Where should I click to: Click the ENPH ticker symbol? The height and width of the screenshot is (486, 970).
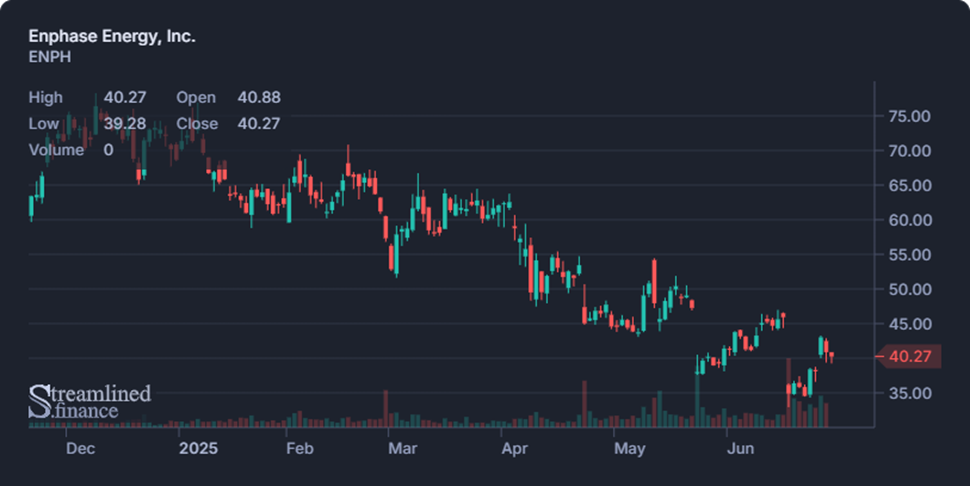49,57
